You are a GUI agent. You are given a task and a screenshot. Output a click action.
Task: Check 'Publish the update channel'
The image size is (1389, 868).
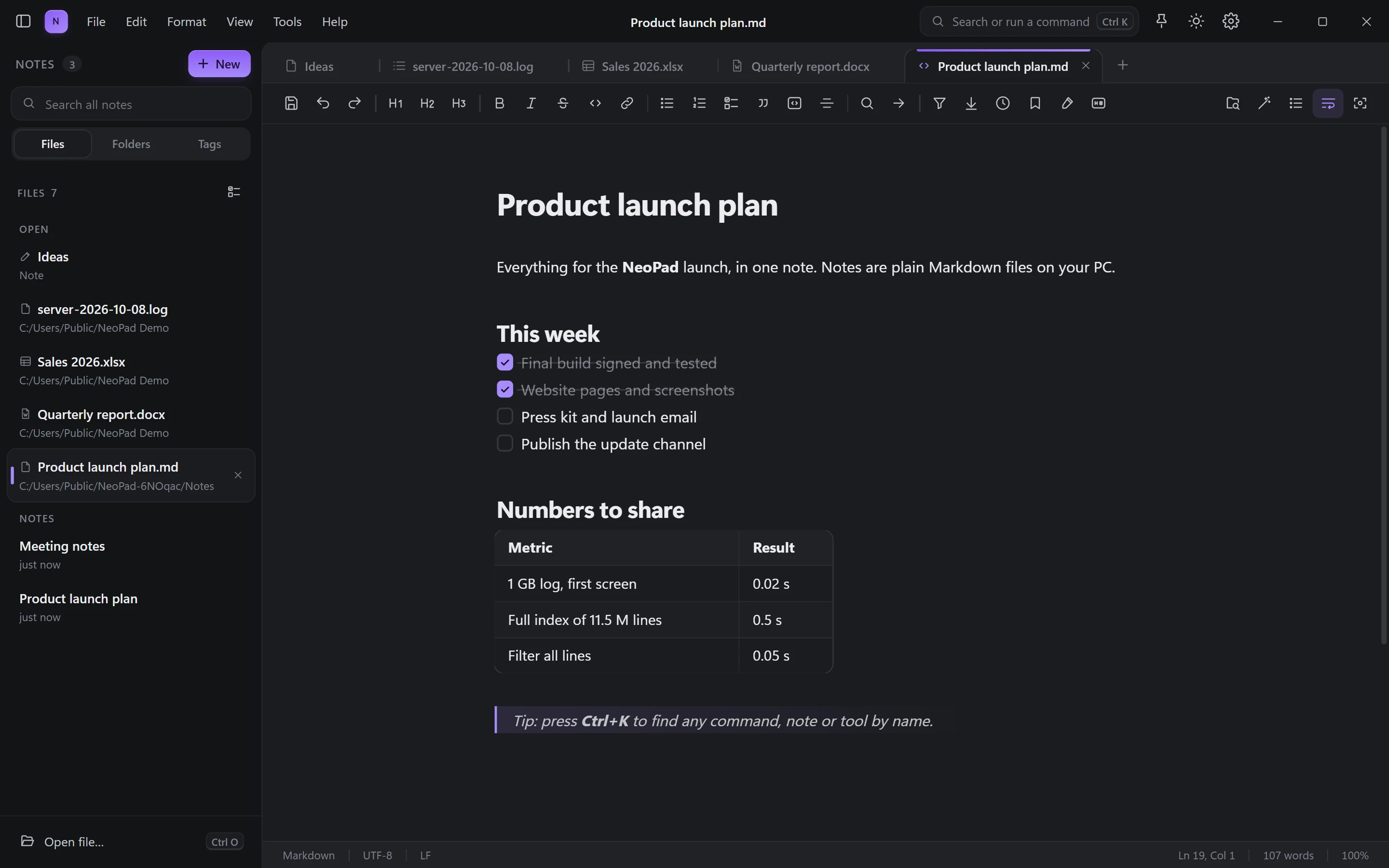click(504, 443)
